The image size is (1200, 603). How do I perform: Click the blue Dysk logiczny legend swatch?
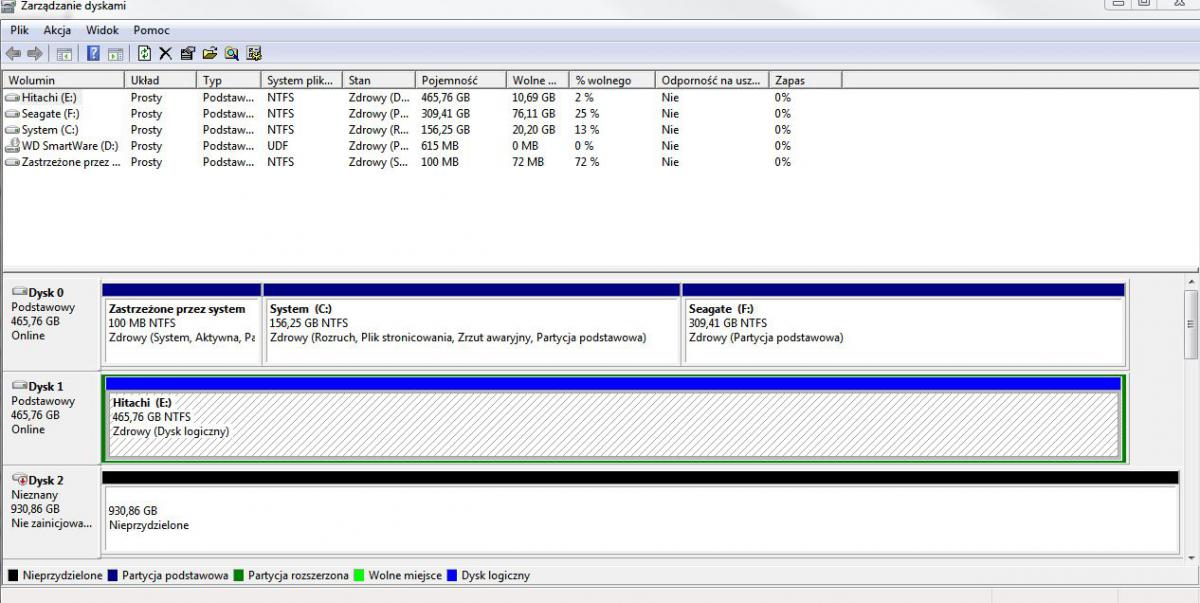(x=452, y=575)
